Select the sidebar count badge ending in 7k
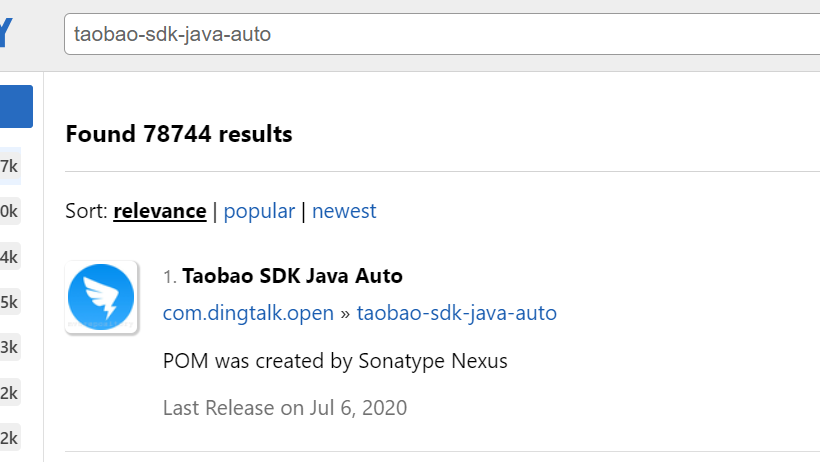This screenshot has height=462, width=820. click(x=9, y=166)
